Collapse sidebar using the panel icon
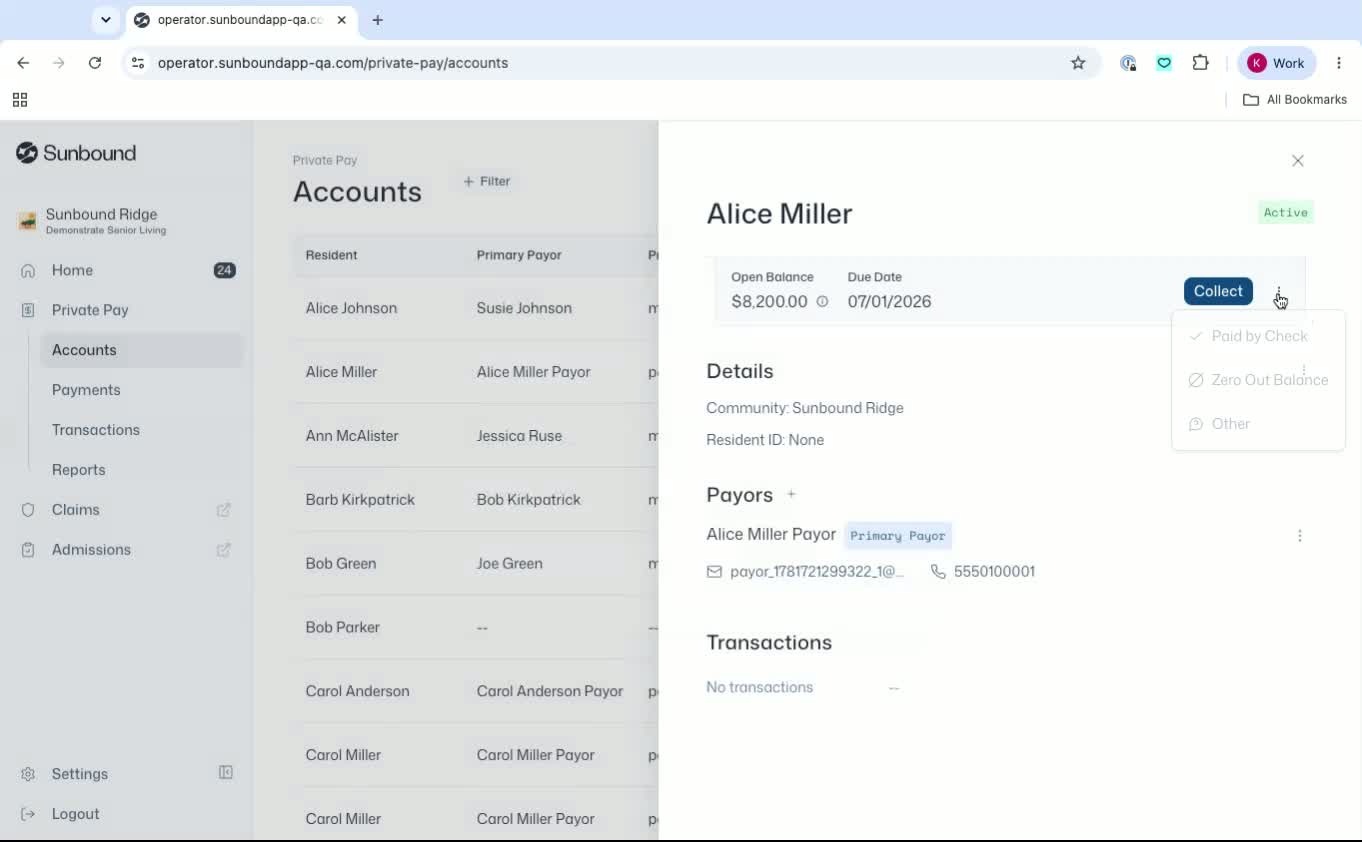 click(x=226, y=773)
